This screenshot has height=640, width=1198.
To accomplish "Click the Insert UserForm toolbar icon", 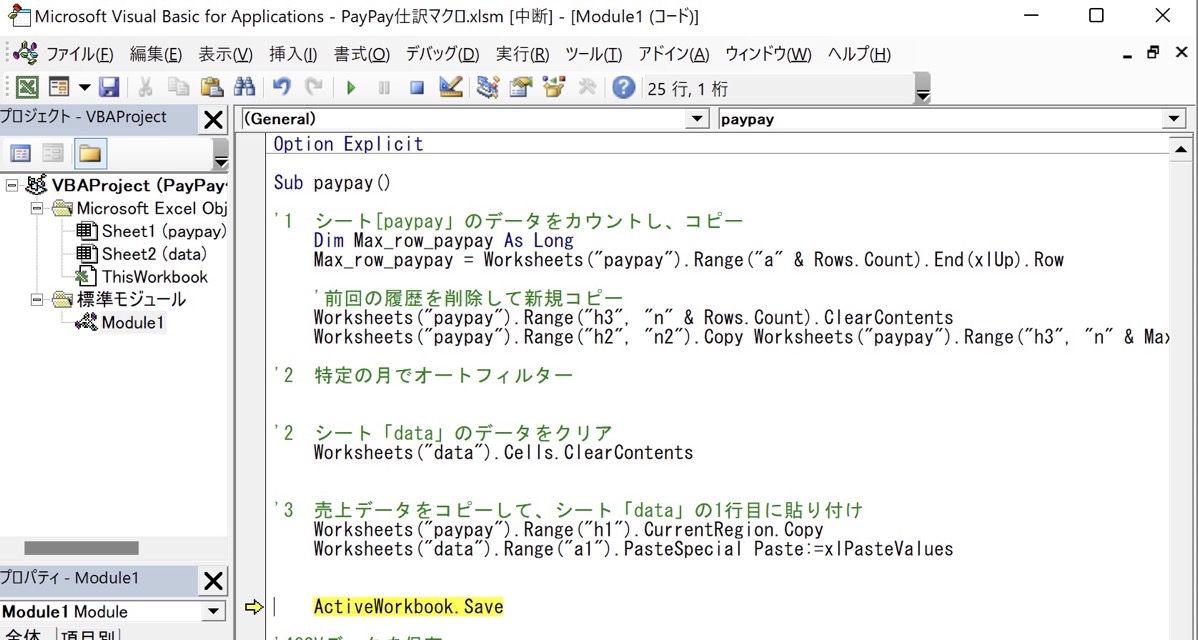I will click(59, 87).
